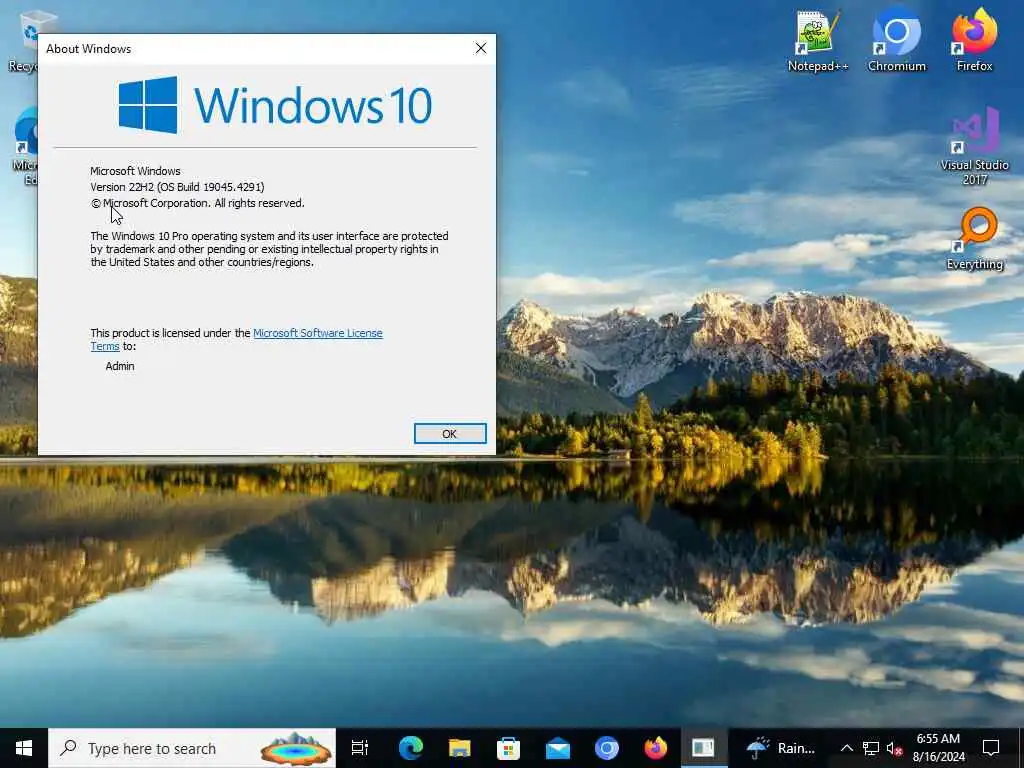The width and height of the screenshot is (1024, 768).
Task: Open network status tray icon
Action: pos(871,748)
